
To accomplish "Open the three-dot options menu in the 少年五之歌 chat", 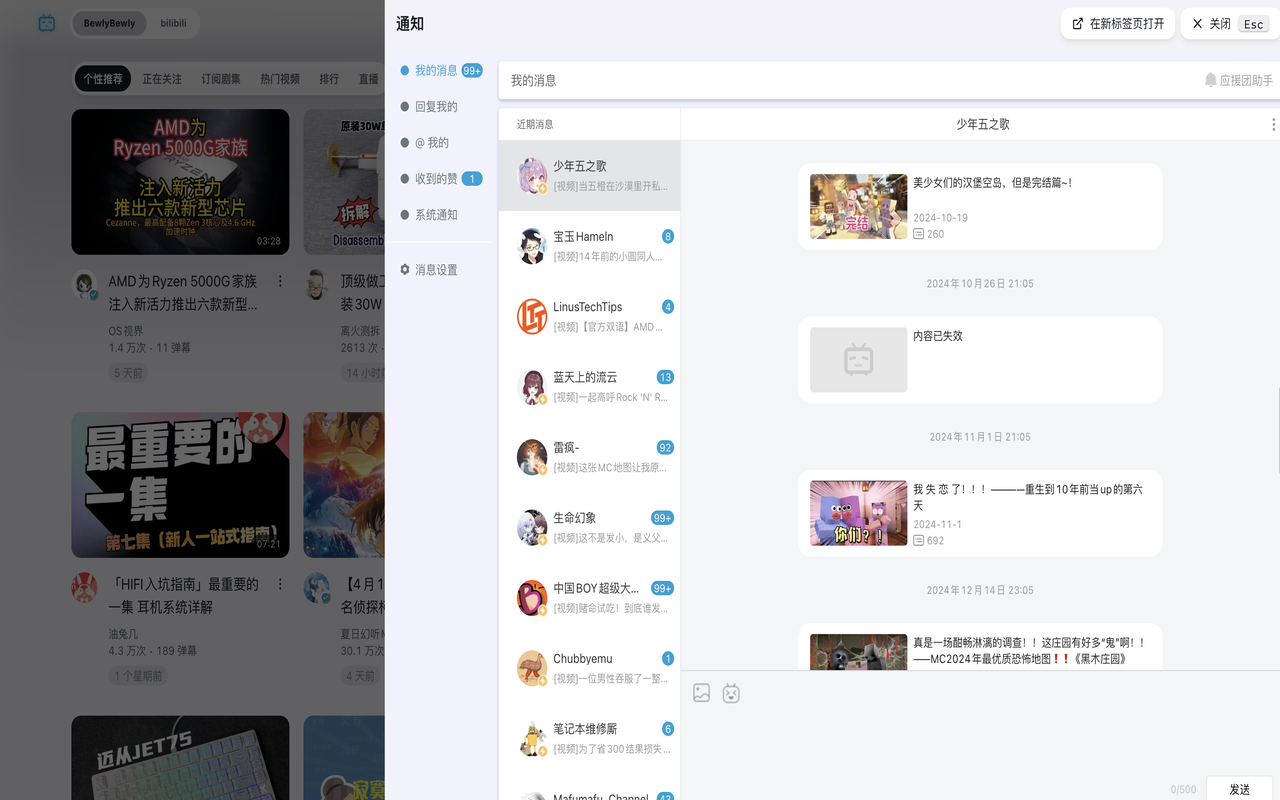I will point(1273,124).
